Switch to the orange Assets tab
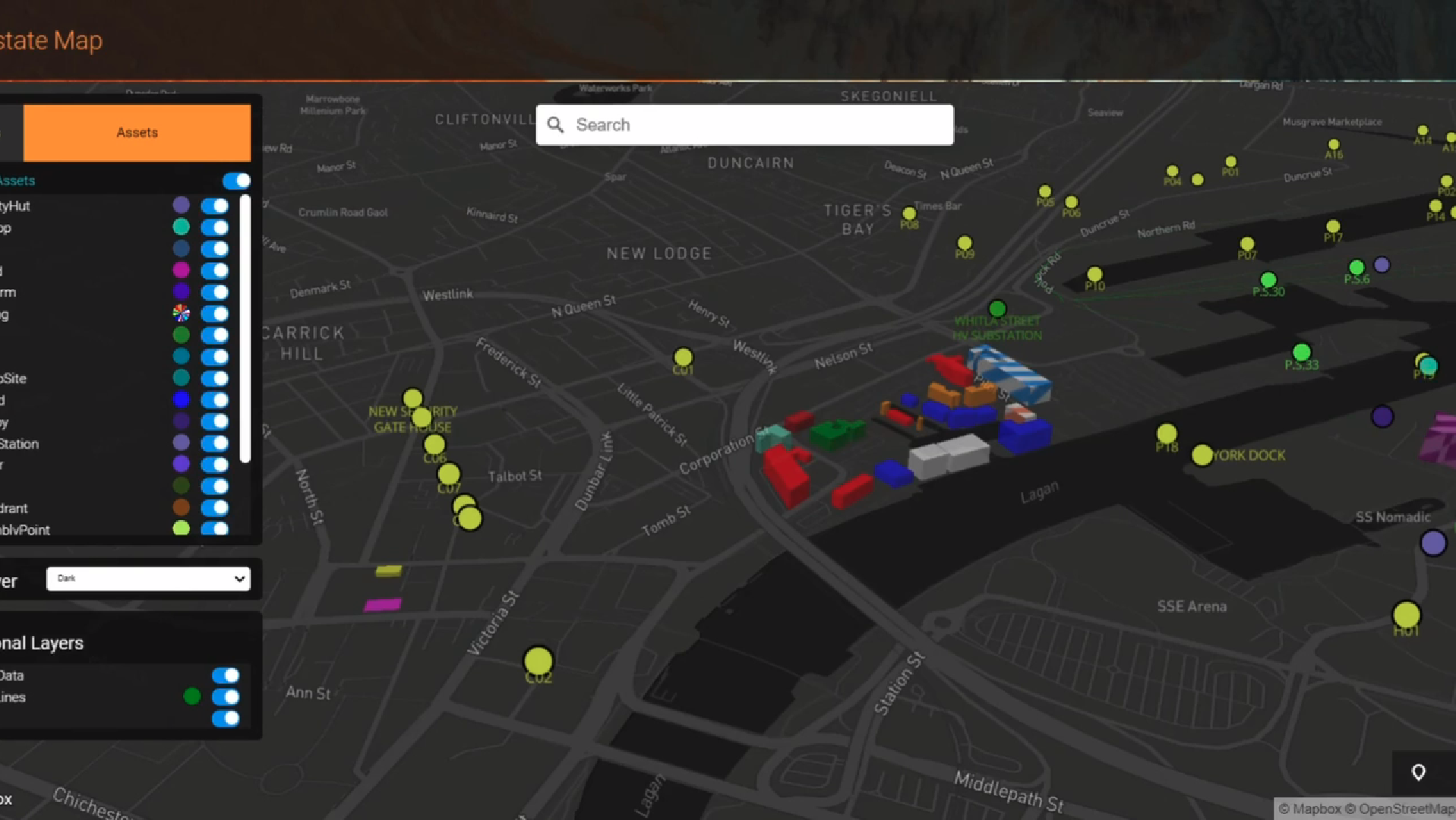 click(137, 132)
